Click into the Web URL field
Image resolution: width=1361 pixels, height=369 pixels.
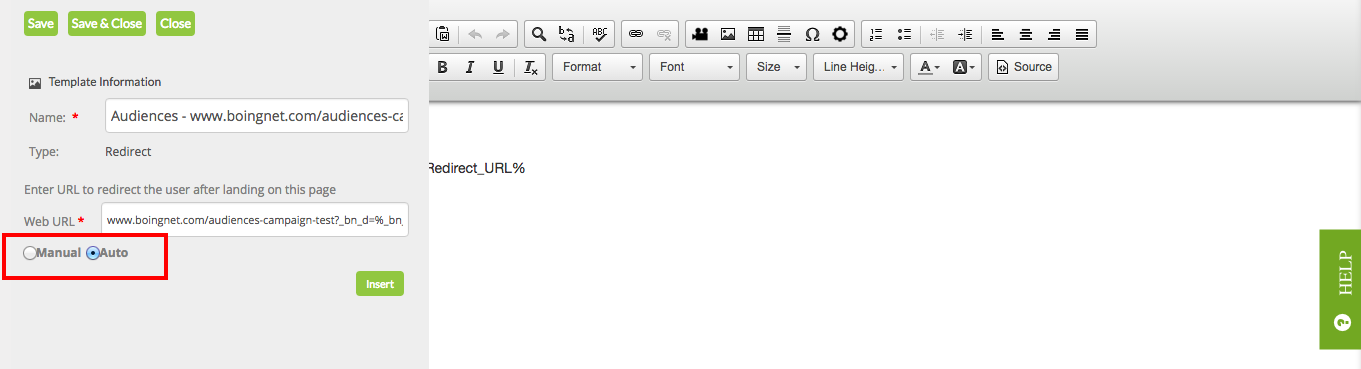pos(255,220)
